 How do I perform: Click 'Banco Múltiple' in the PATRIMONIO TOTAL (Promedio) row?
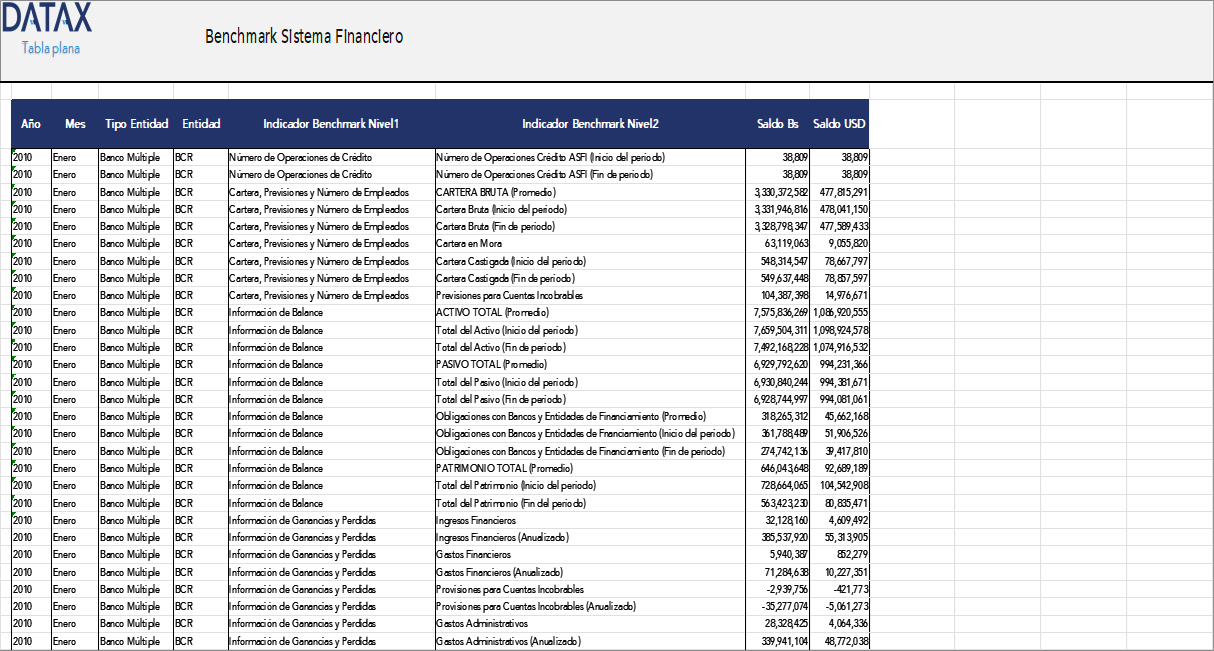136,468
